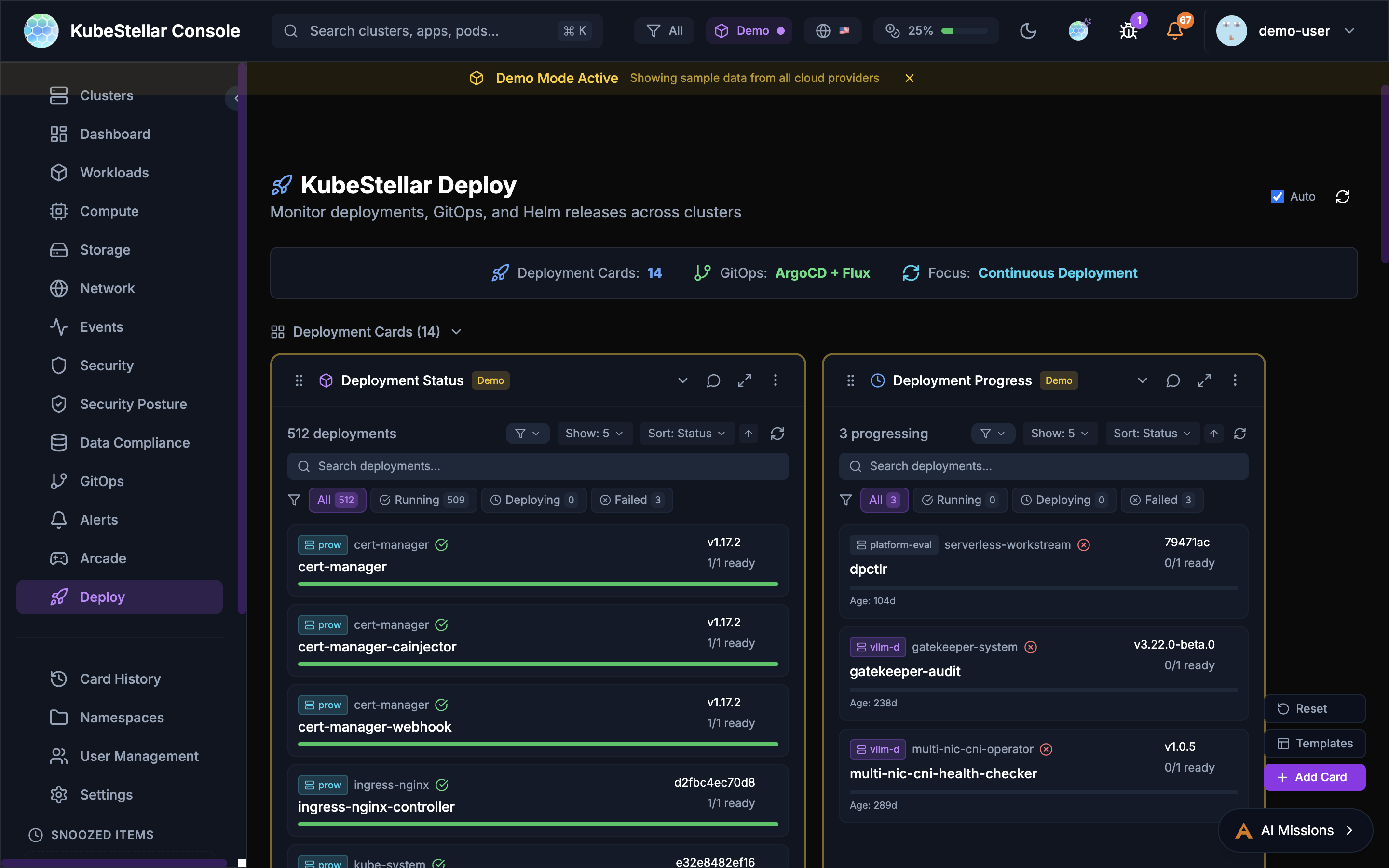Refresh the Deployment Status card
This screenshot has height=868, width=1389.
tap(778, 434)
